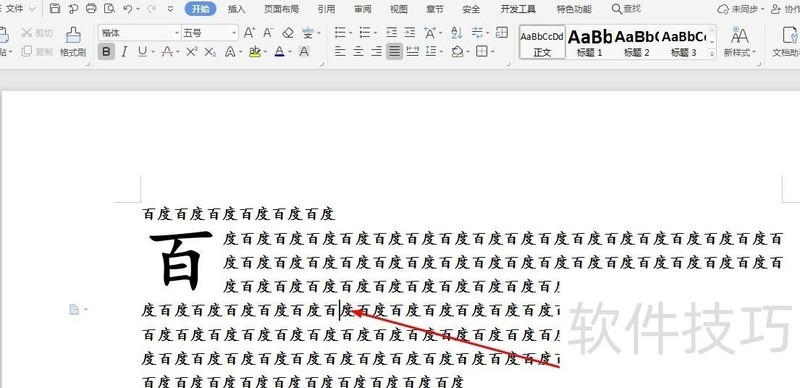The width and height of the screenshot is (800, 388).
Task: Open the 页面布局 ribbon tab
Action: coord(281,9)
